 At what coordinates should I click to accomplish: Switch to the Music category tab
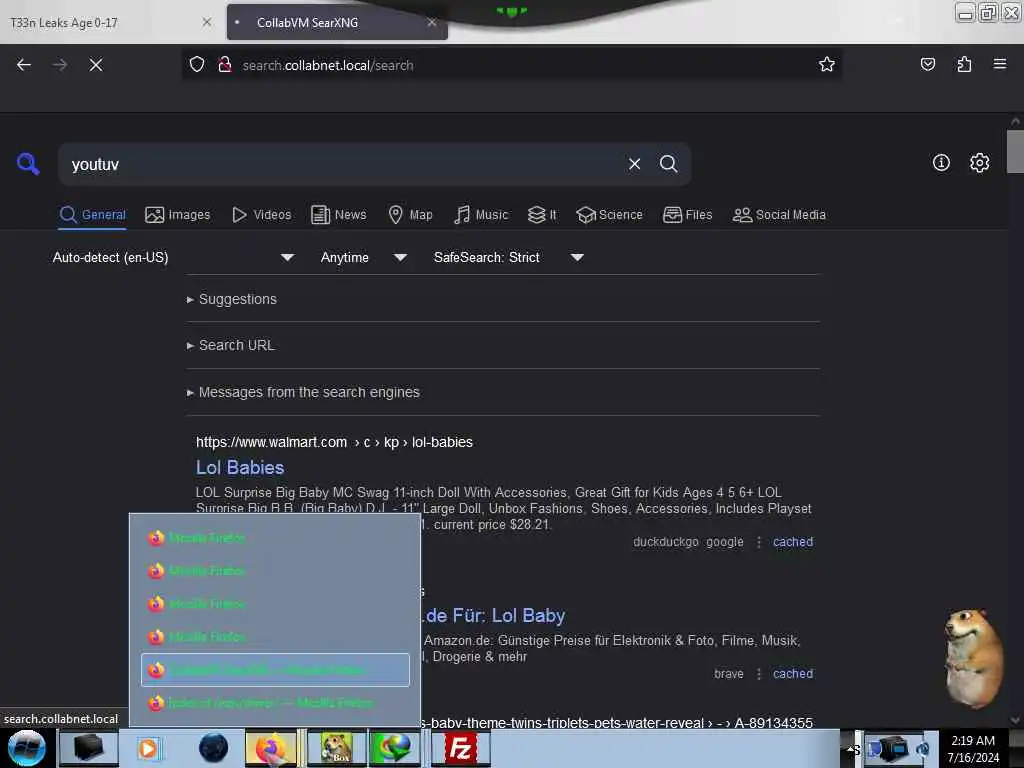[x=481, y=215]
